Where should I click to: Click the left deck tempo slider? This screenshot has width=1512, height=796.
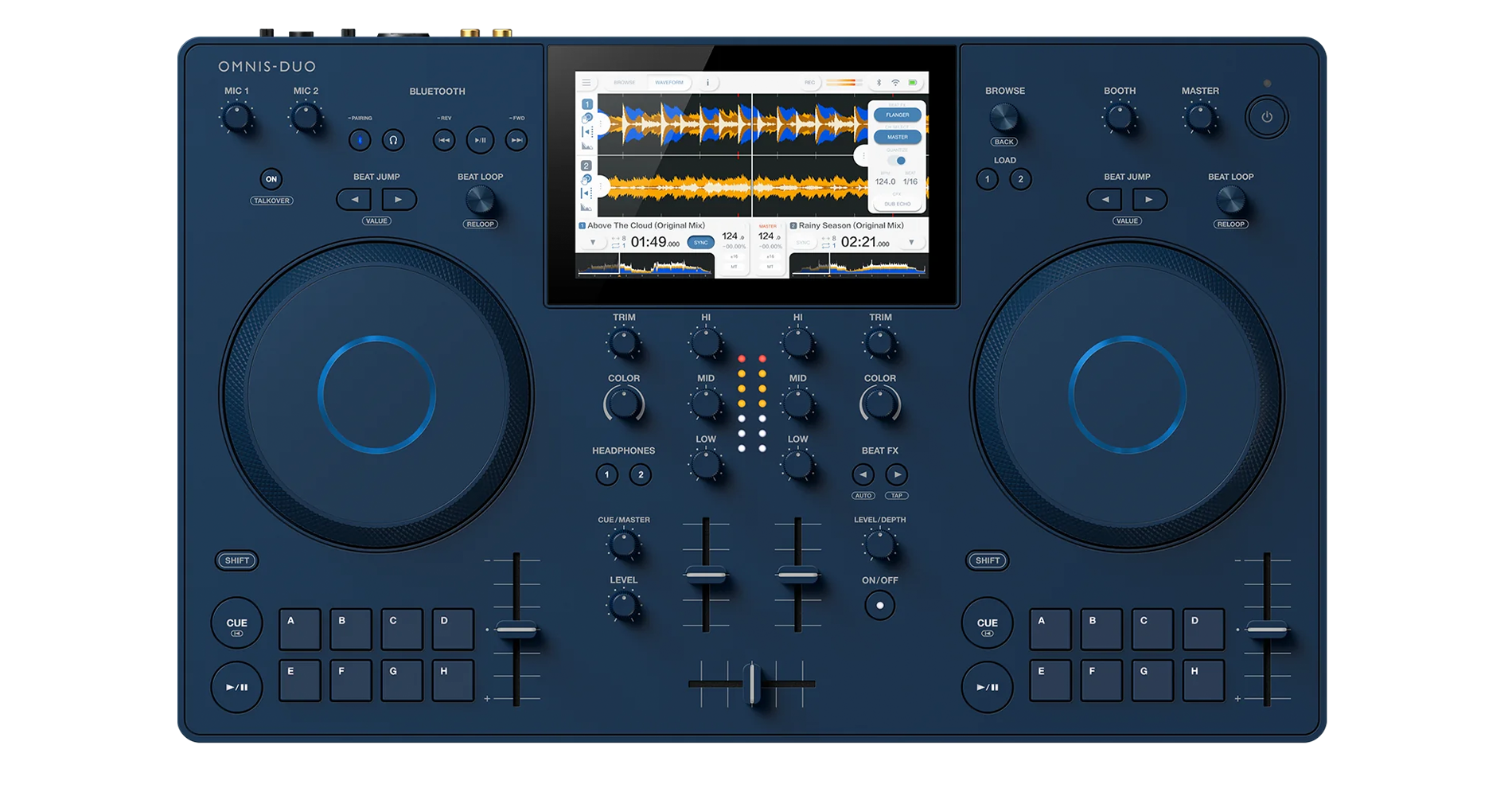tap(516, 630)
